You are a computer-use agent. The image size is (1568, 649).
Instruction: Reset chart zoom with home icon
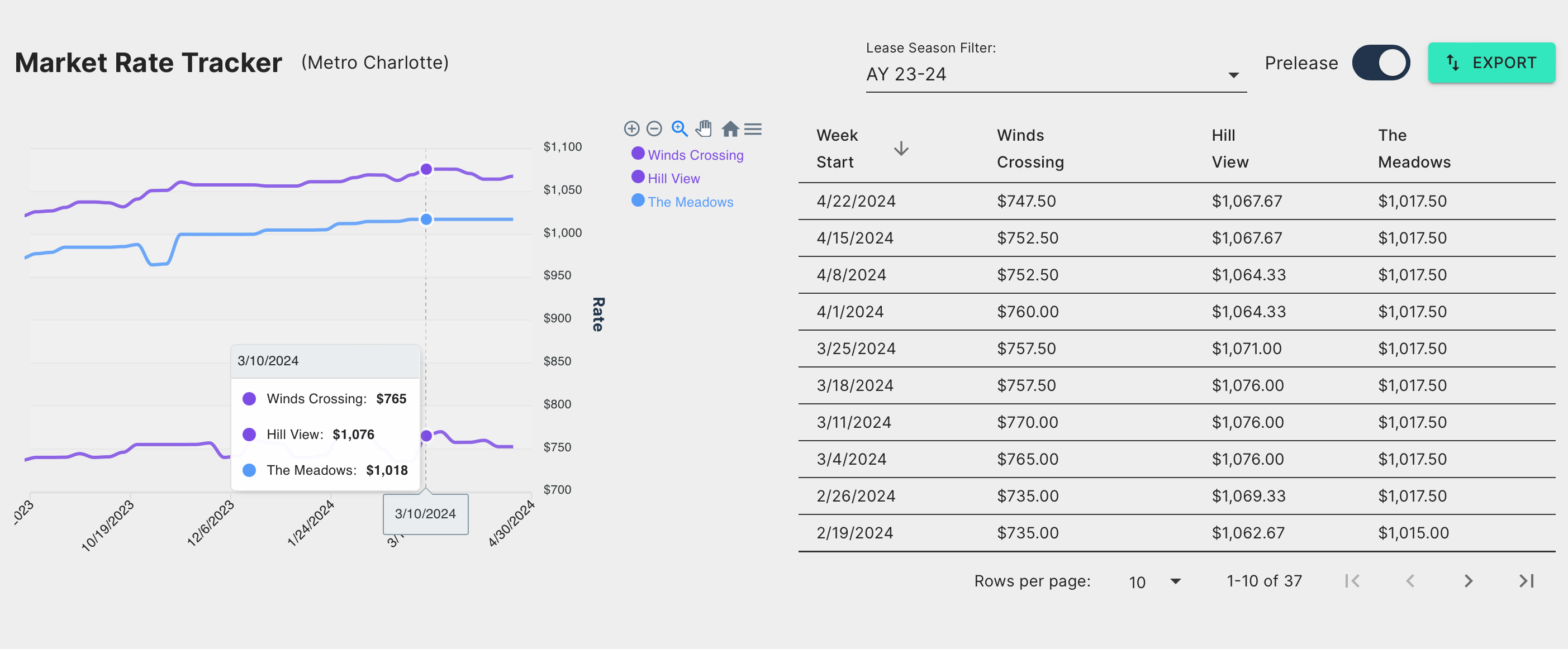[x=729, y=128]
